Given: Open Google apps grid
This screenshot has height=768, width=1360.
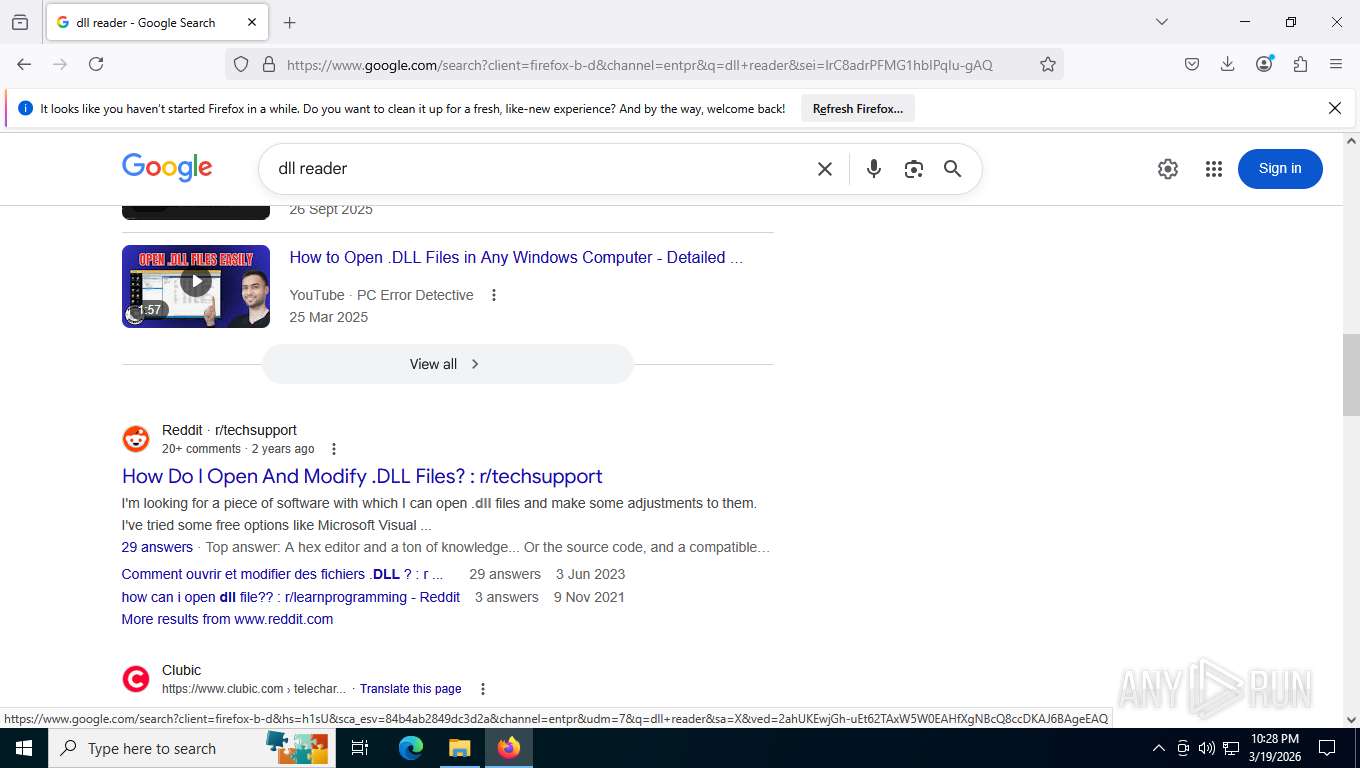Looking at the screenshot, I should pos(1214,169).
